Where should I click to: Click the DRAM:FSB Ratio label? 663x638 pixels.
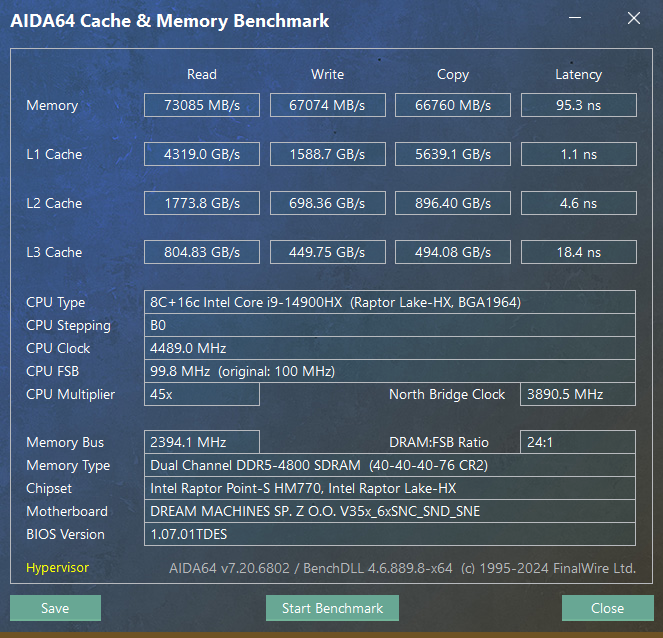click(438, 442)
